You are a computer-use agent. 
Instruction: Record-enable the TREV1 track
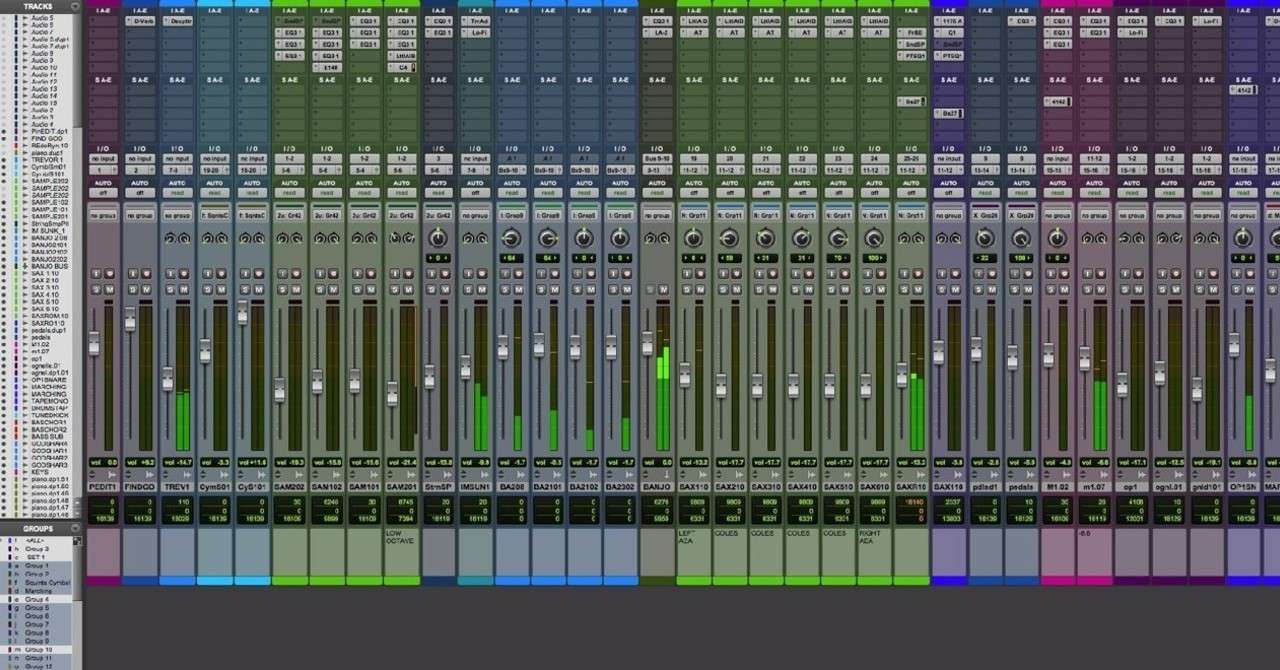click(183, 274)
